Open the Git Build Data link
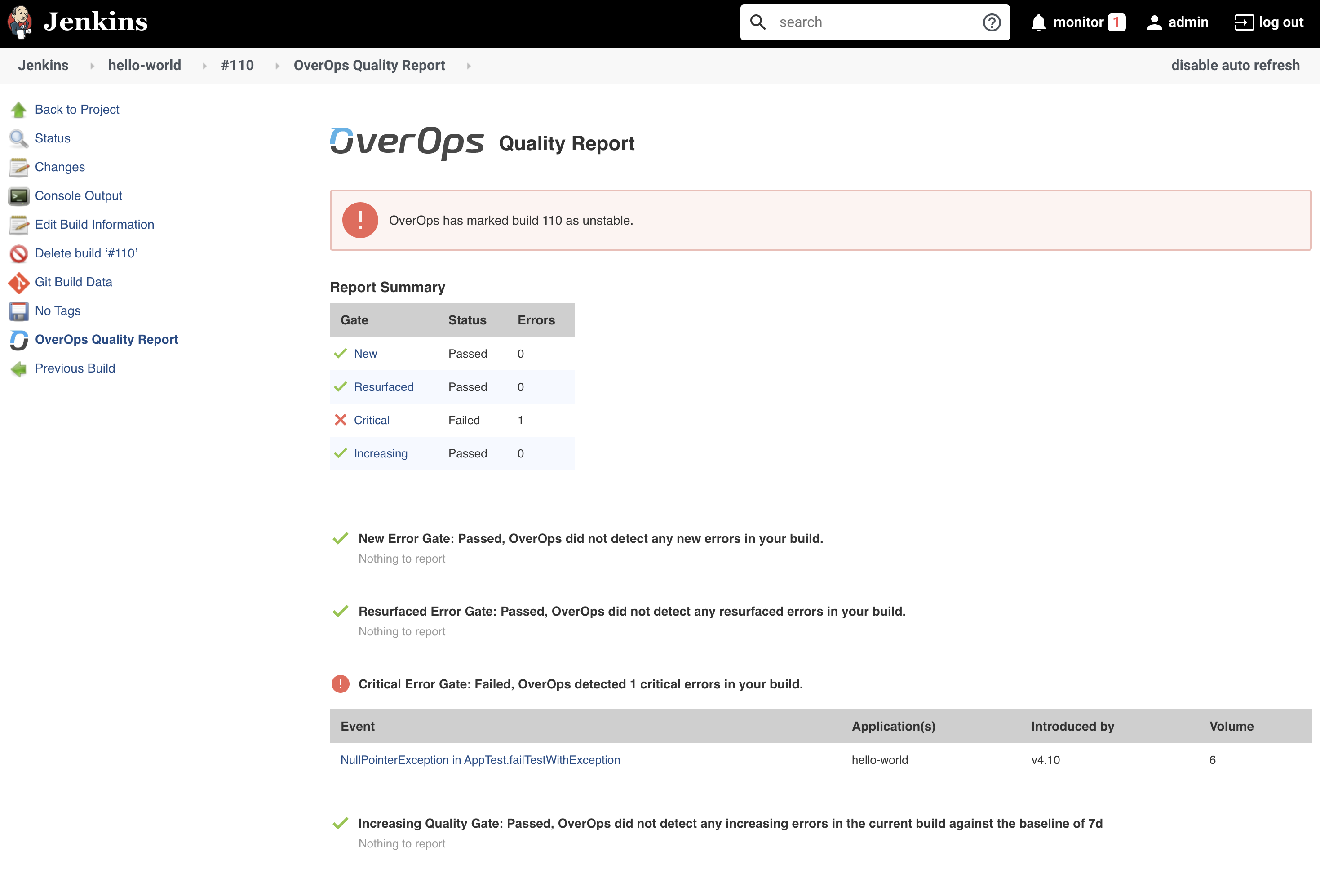 73,282
